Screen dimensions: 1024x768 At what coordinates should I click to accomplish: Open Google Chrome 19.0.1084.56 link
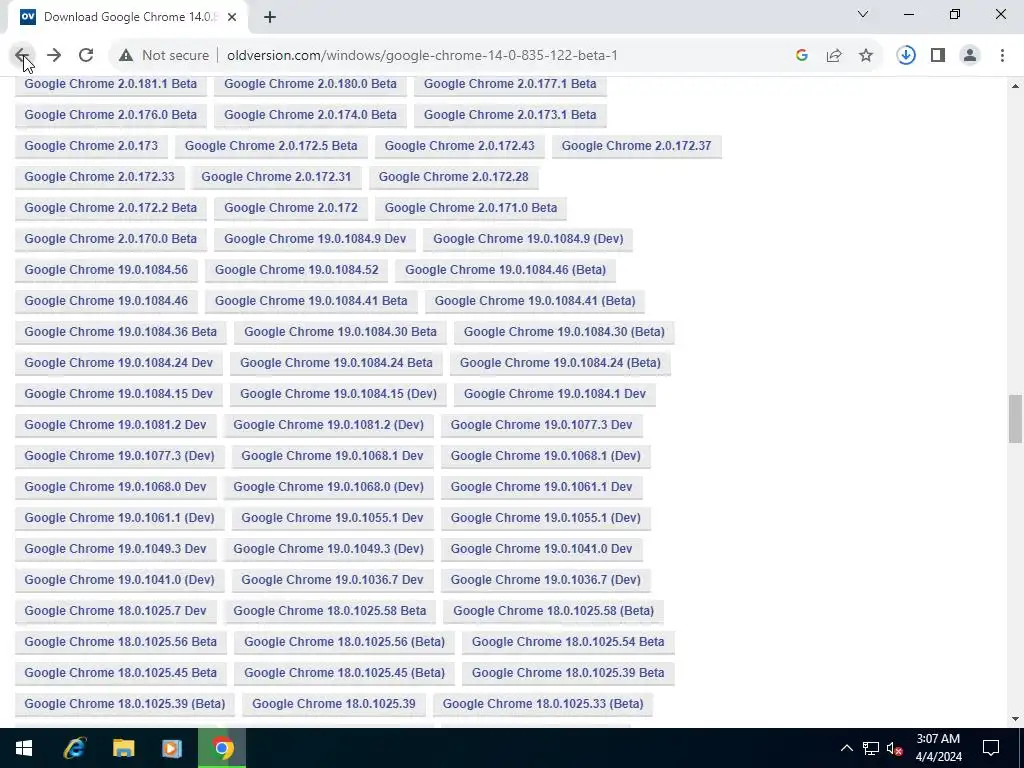106,270
